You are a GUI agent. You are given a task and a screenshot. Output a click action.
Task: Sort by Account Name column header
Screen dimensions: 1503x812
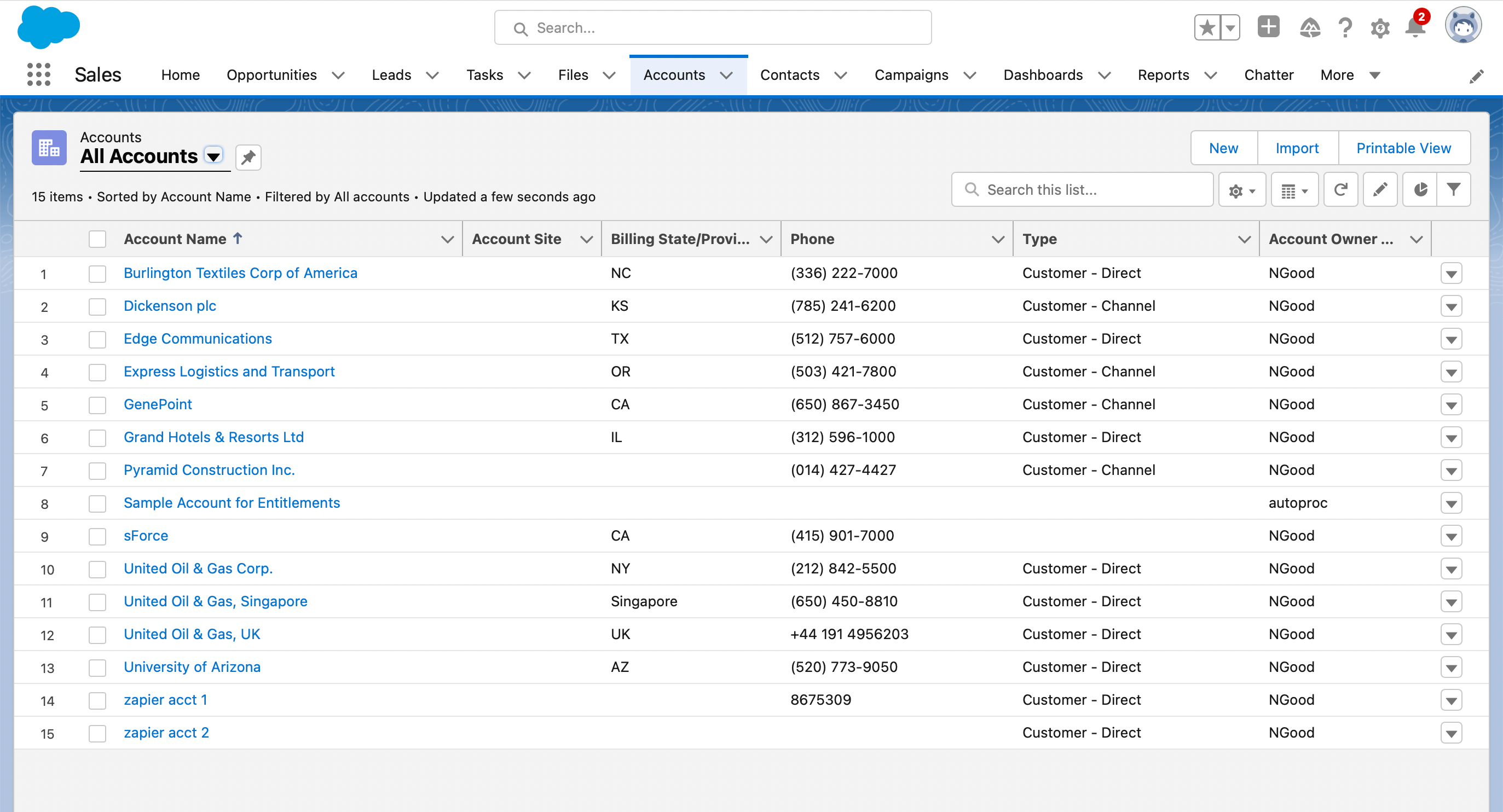click(x=175, y=239)
